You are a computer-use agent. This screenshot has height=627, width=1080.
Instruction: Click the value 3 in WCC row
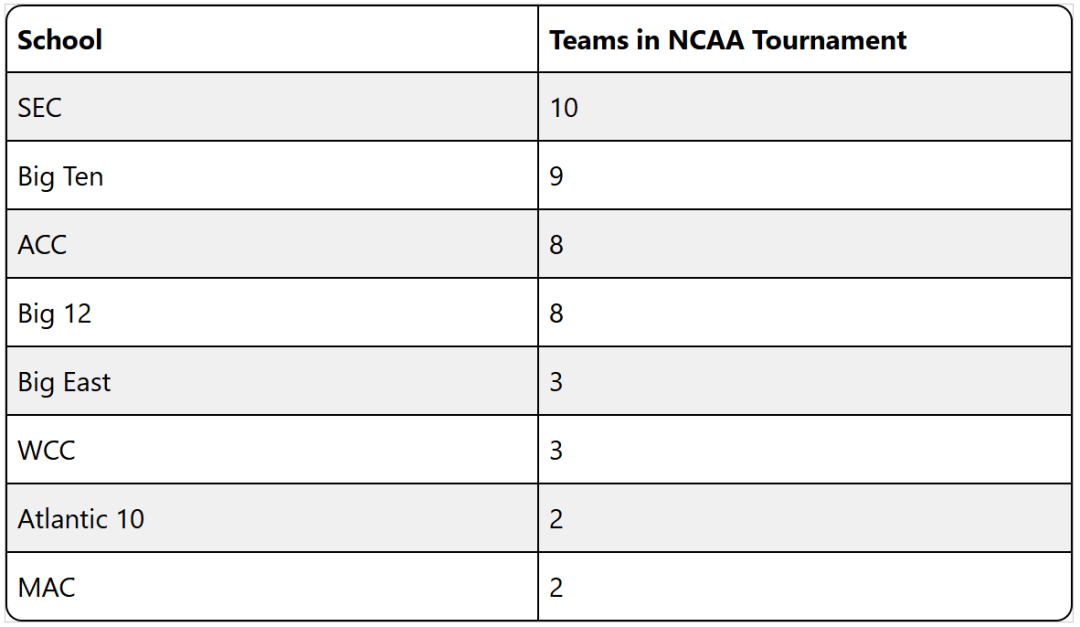(557, 450)
